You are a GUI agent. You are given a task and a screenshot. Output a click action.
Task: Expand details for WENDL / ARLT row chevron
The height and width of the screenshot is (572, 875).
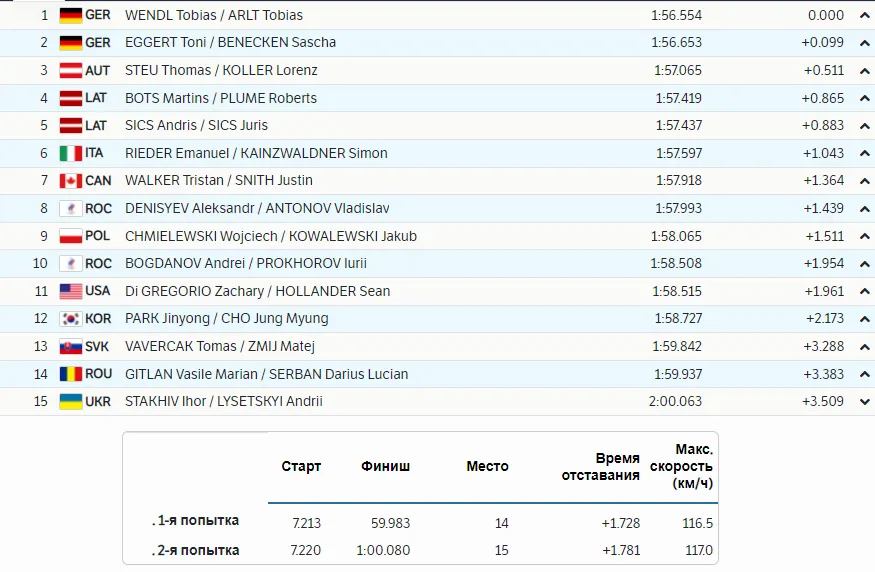click(x=864, y=15)
